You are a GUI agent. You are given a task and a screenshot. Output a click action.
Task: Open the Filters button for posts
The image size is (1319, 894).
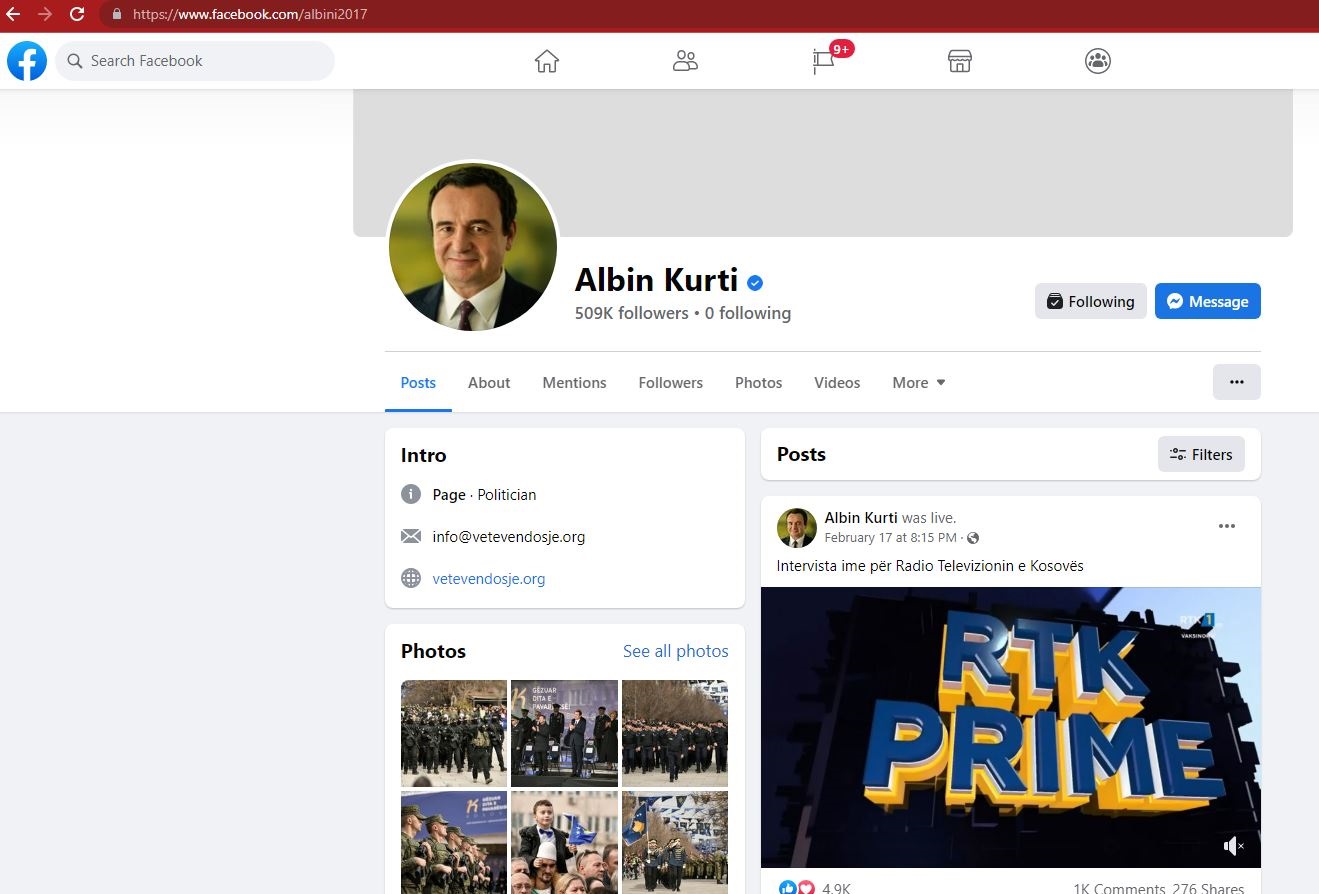click(x=1201, y=454)
